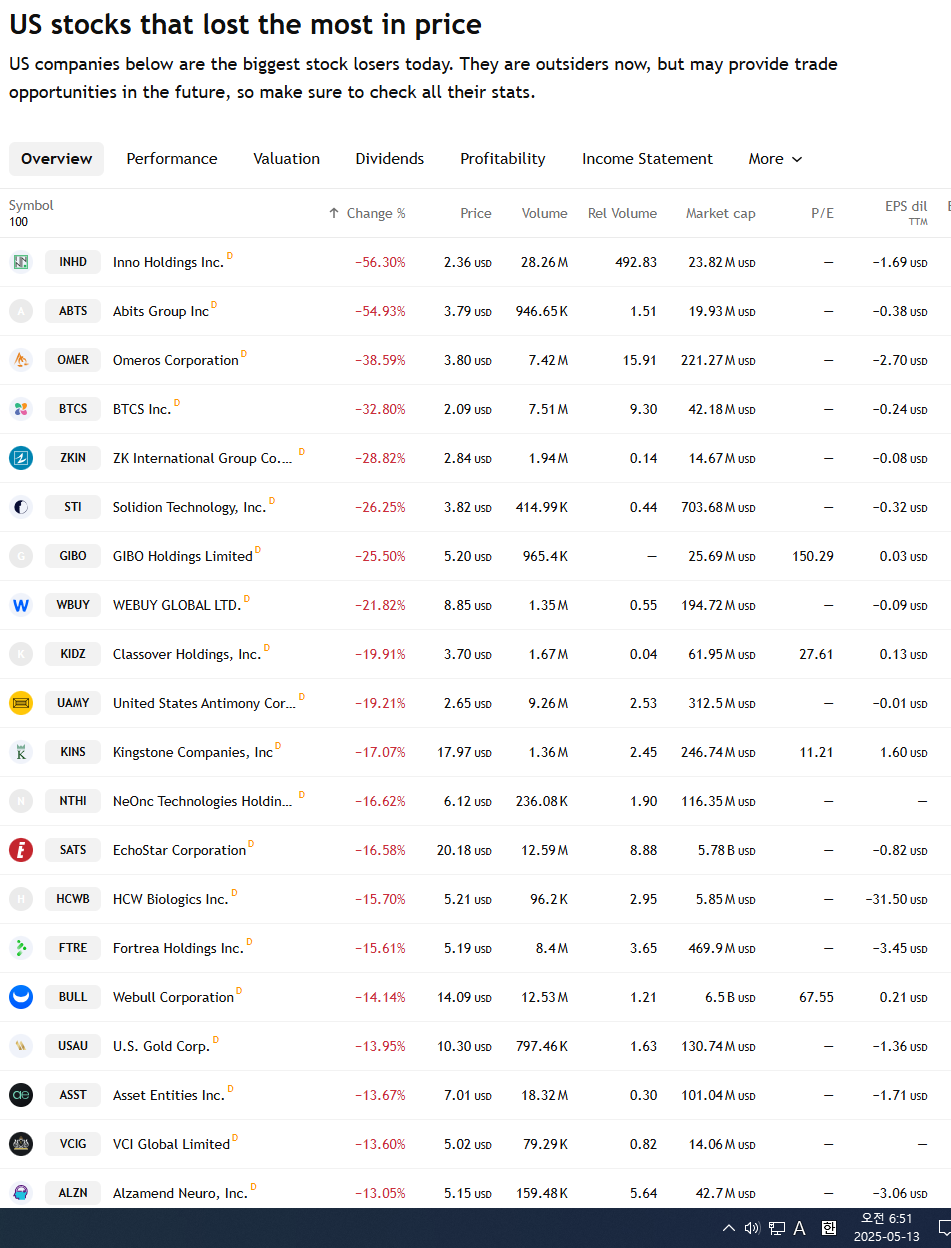Click the Korean IME indicator in tray

pos(829,1228)
